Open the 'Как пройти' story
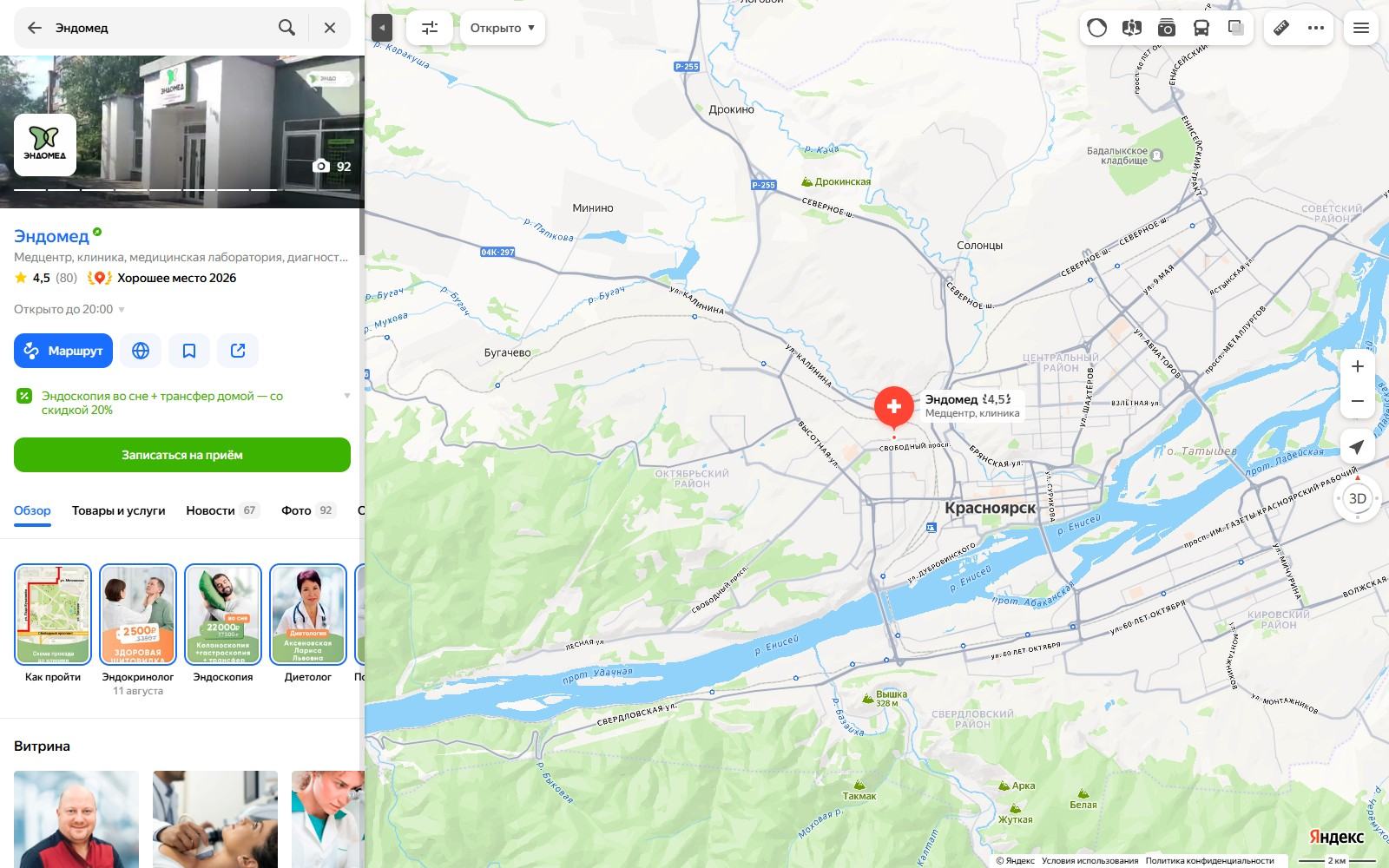Screen dimensions: 1389x868 pos(53,622)
